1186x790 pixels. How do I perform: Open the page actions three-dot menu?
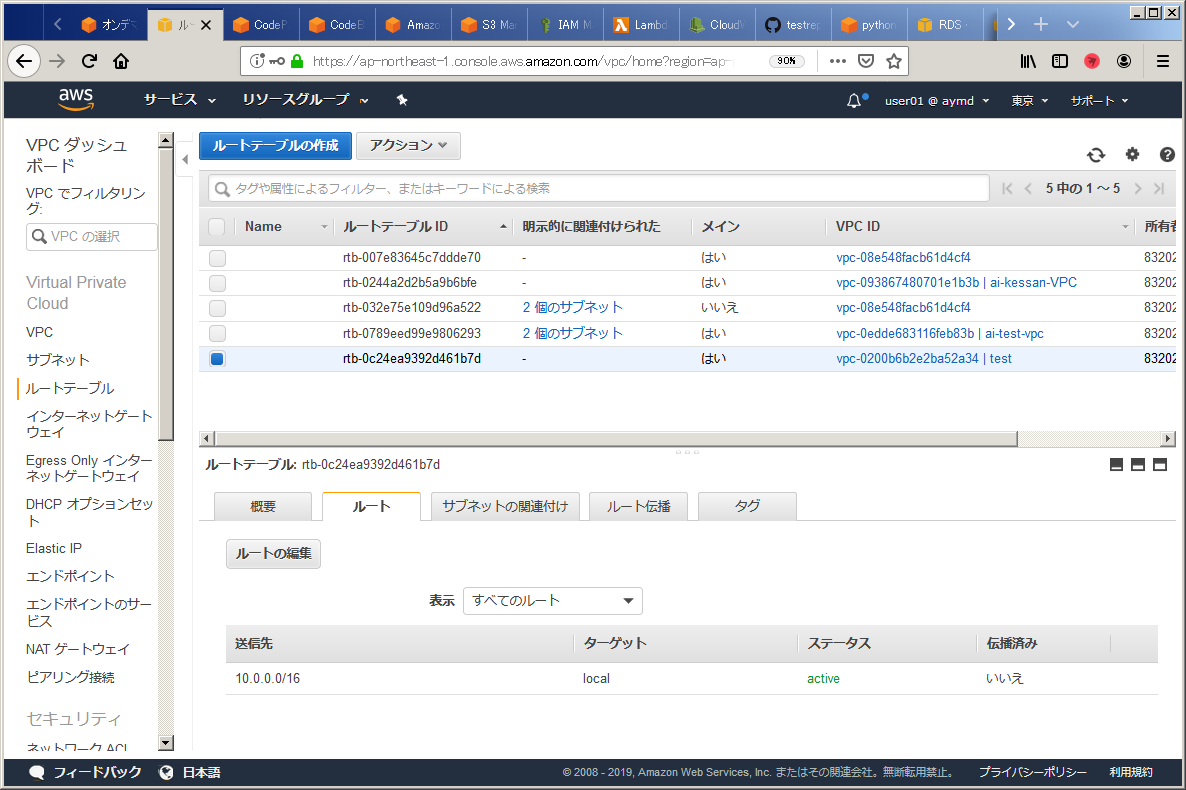tap(837, 61)
